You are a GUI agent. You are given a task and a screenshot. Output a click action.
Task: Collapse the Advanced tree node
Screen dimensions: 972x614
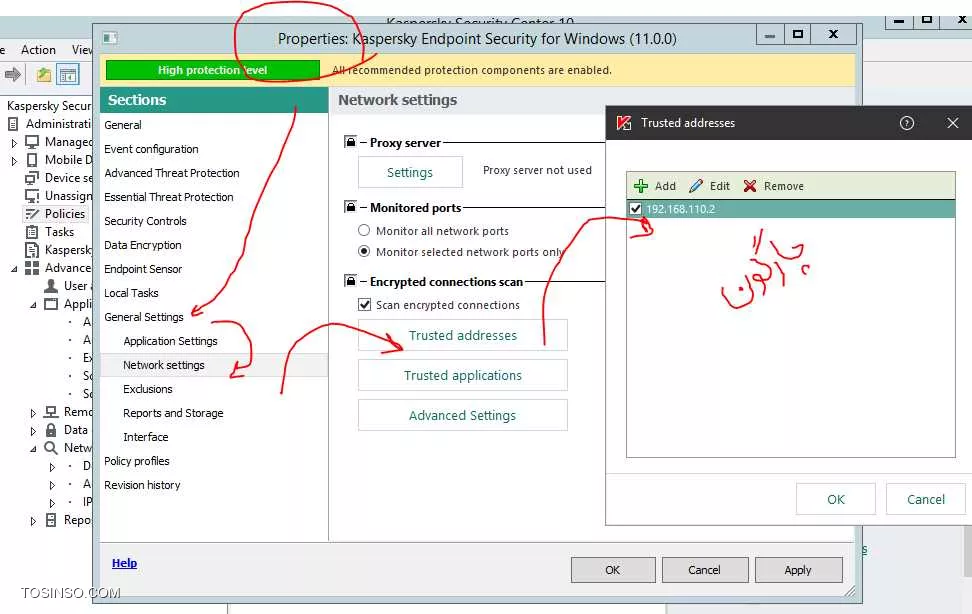click(14, 269)
